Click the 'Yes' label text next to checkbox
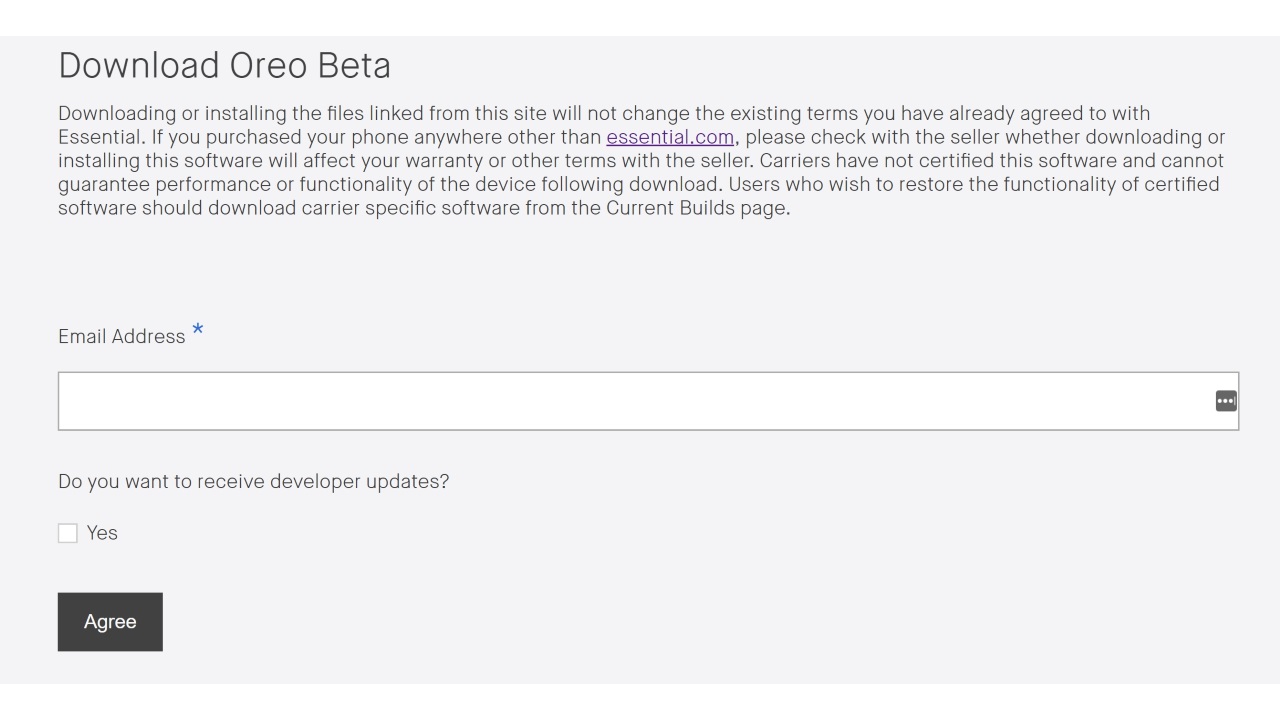1280x720 pixels. 102,533
